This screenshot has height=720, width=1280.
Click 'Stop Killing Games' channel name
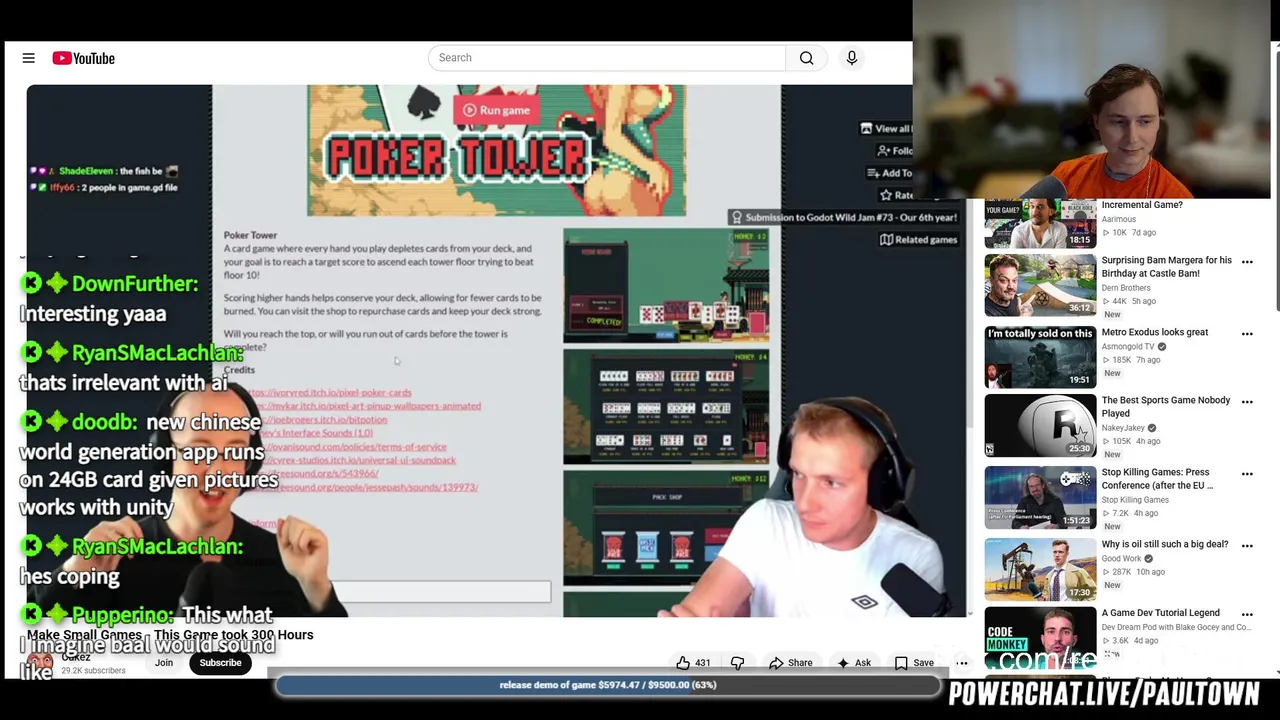pyautogui.click(x=1135, y=500)
